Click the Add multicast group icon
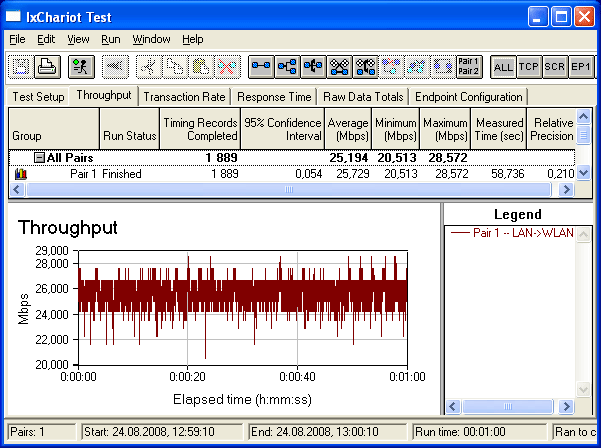601x448 pixels. [287, 67]
